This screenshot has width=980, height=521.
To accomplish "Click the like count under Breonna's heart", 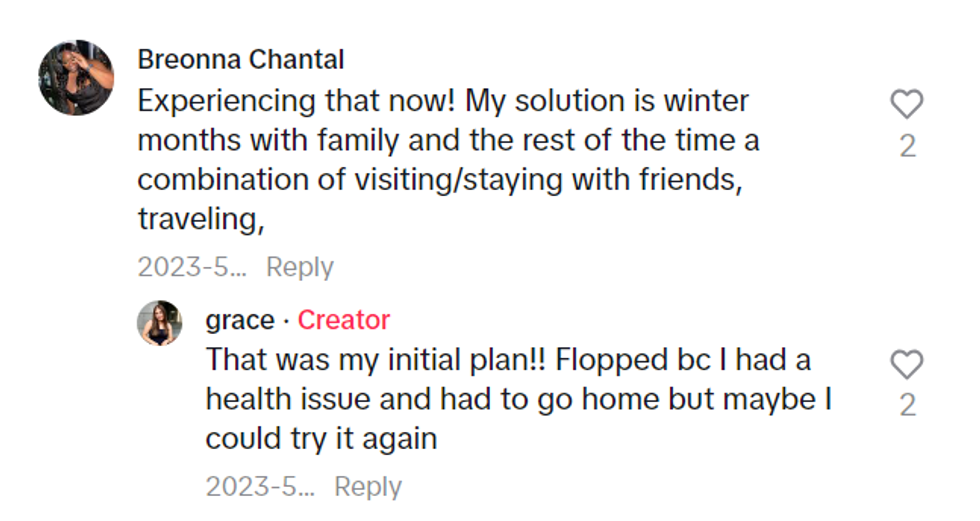I will 907,146.
